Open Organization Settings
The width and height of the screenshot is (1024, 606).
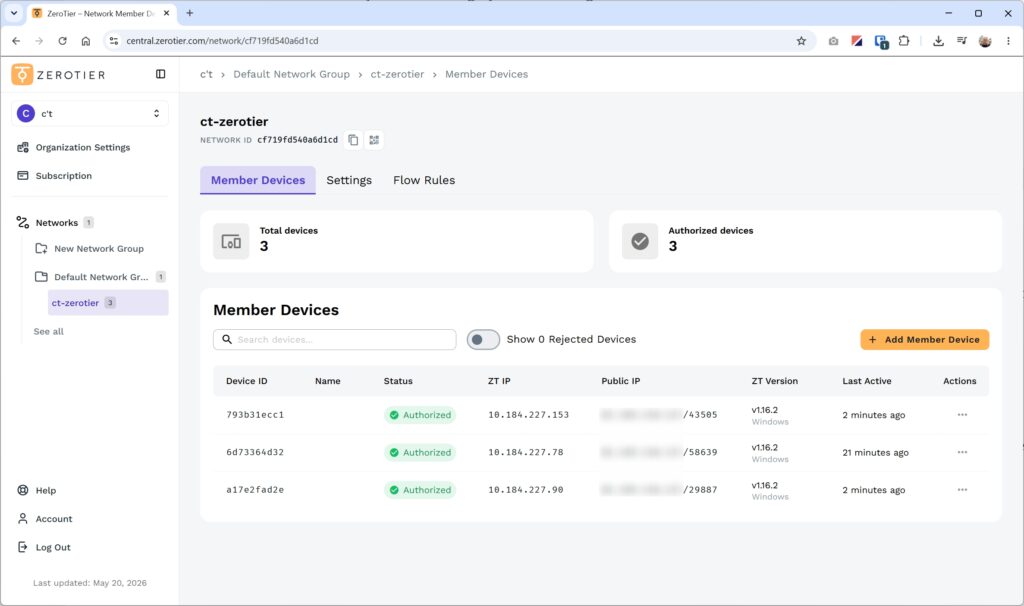pos(74,147)
